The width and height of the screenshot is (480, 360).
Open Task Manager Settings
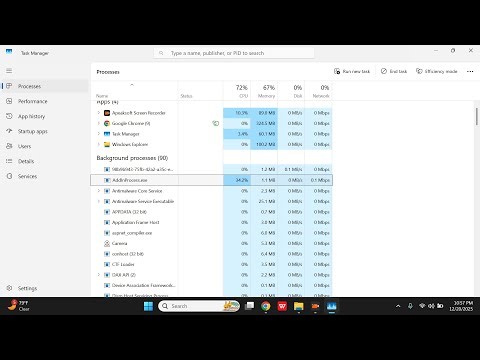[x=45, y=288]
